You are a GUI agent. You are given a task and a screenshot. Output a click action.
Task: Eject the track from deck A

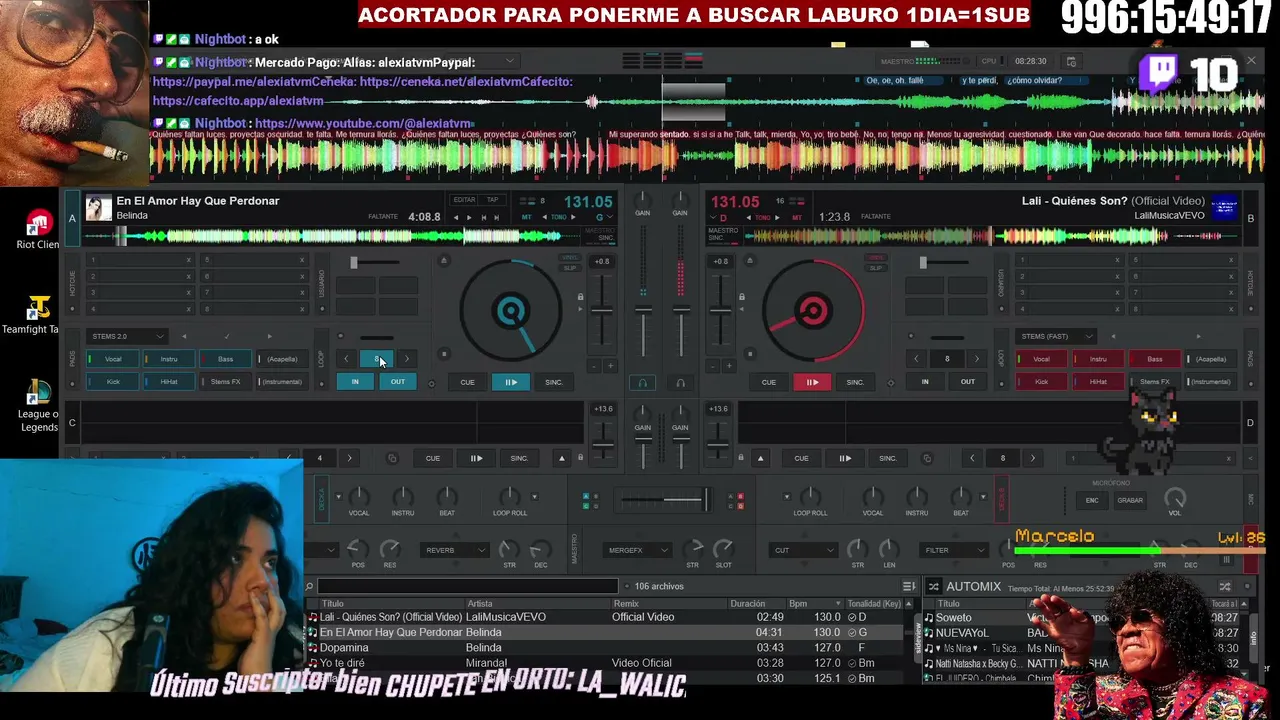pyautogui.click(x=444, y=262)
